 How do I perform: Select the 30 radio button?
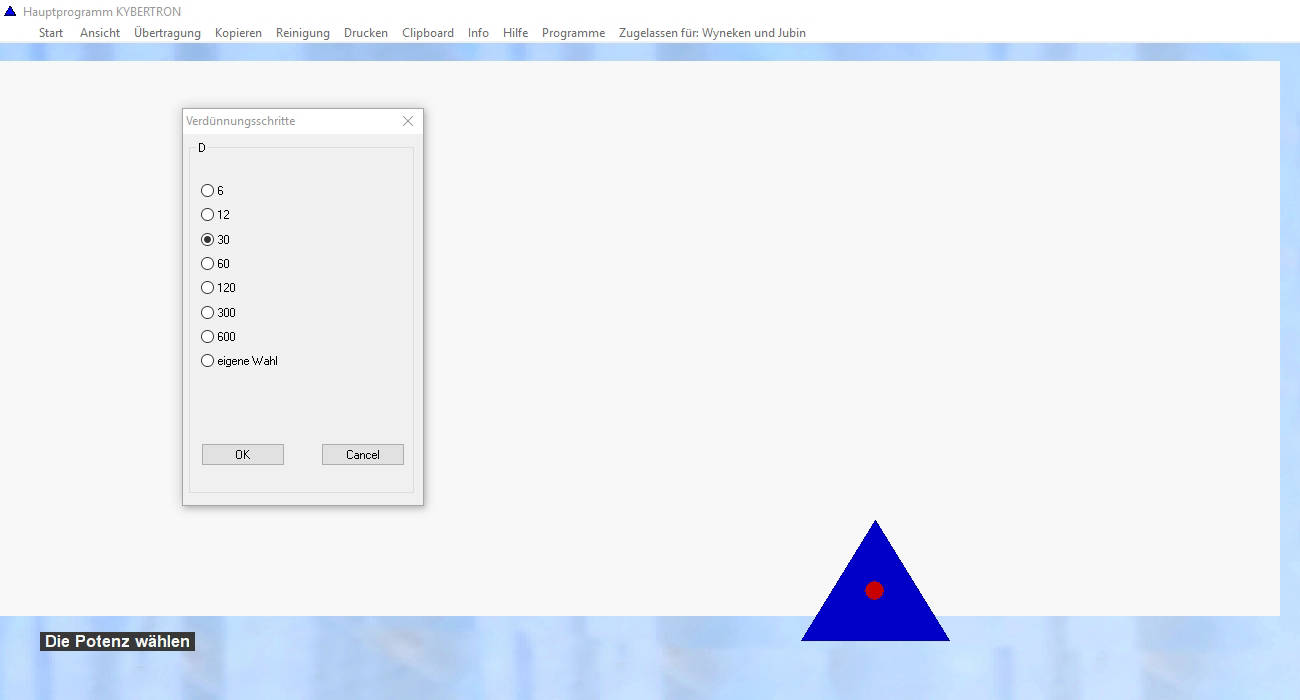(208, 240)
